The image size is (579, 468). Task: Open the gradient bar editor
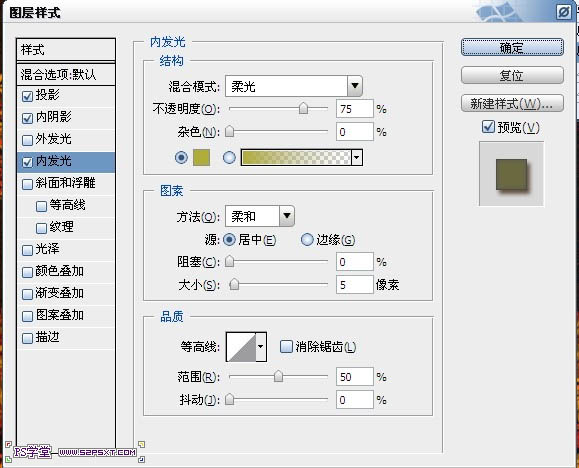click(x=296, y=158)
